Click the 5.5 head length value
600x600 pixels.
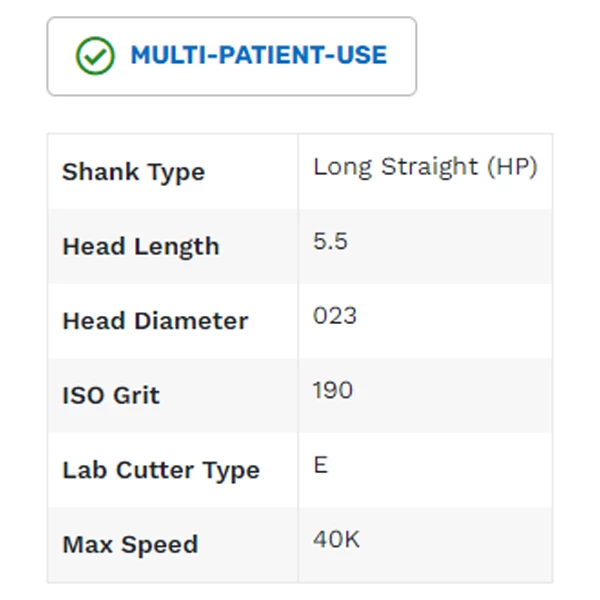tap(330, 241)
